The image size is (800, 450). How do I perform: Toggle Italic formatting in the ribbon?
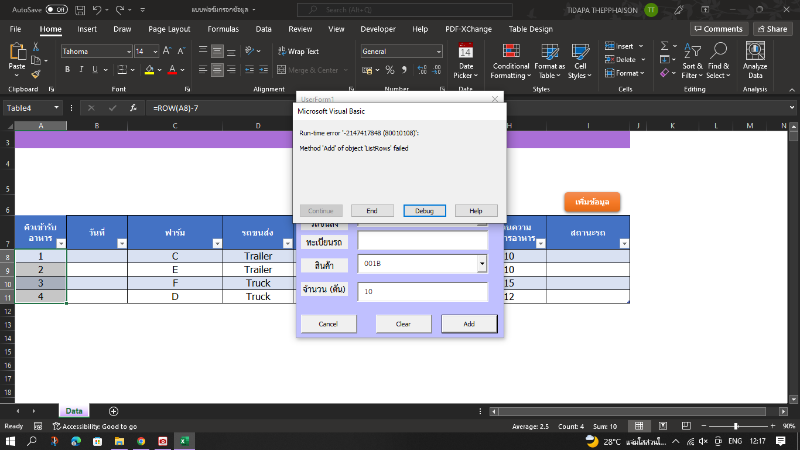81,69
